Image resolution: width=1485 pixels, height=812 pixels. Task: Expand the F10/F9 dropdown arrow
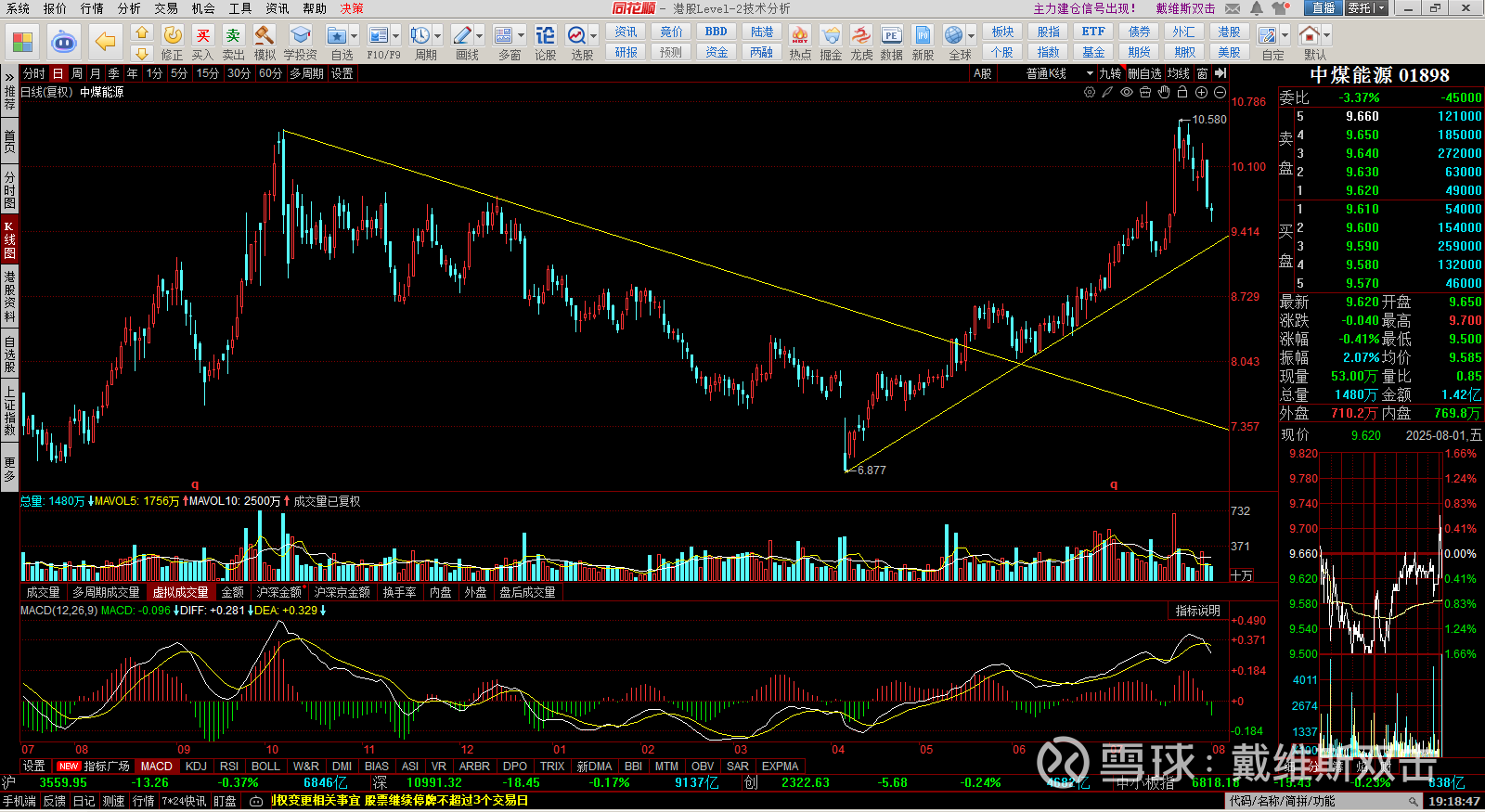coord(396,36)
